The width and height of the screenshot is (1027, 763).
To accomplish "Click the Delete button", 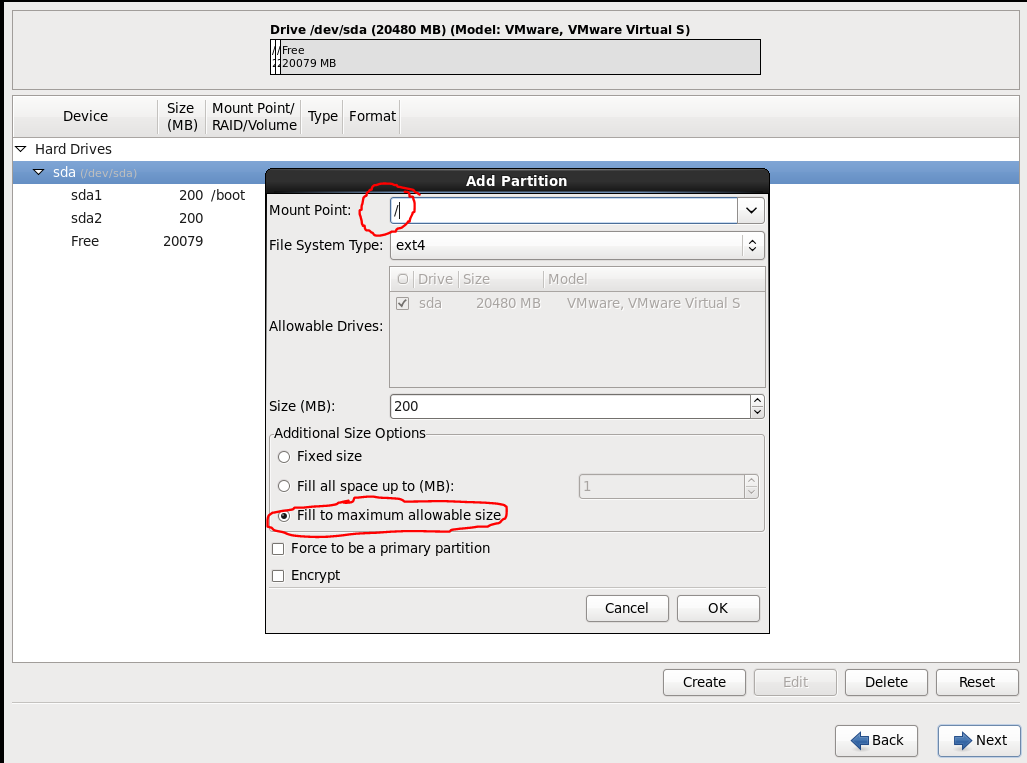I will coord(886,682).
